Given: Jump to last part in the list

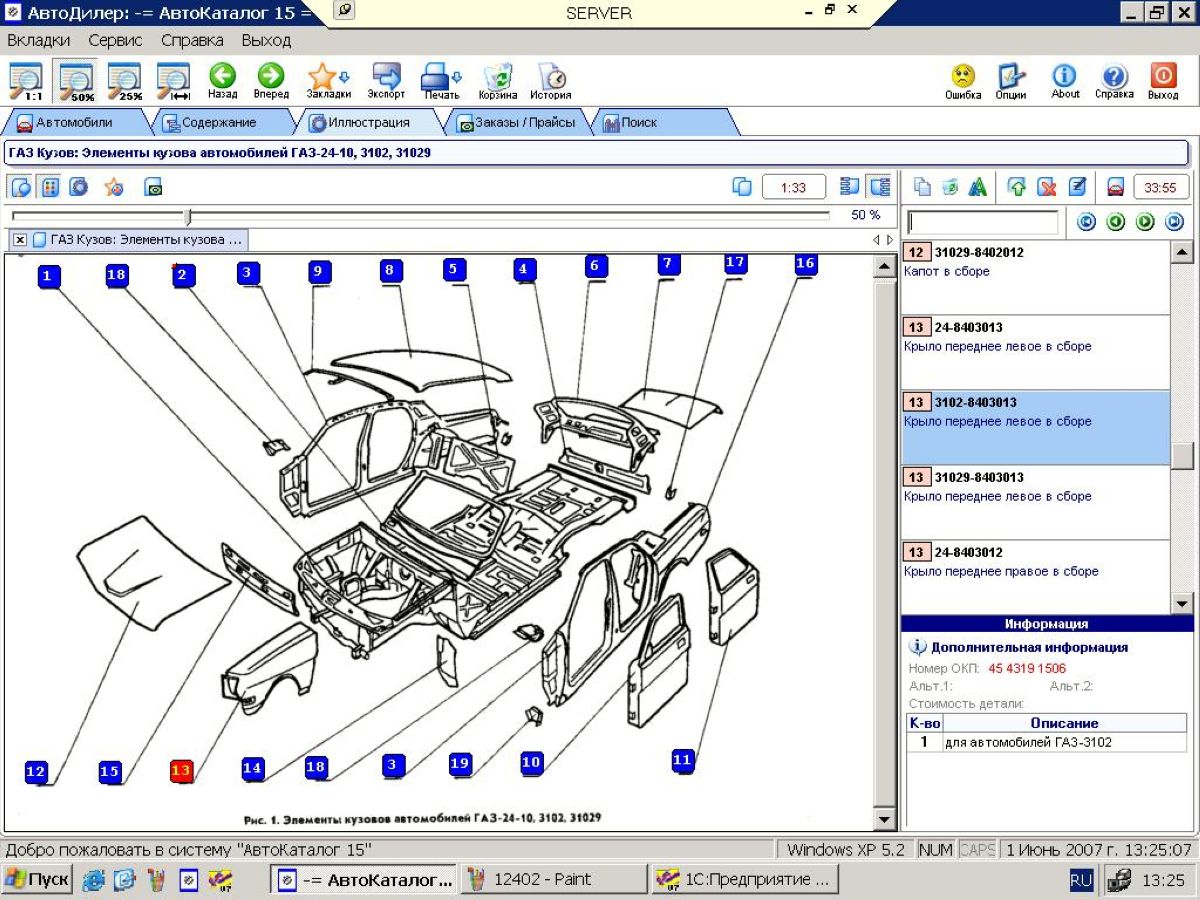Looking at the screenshot, I should click(x=1174, y=222).
